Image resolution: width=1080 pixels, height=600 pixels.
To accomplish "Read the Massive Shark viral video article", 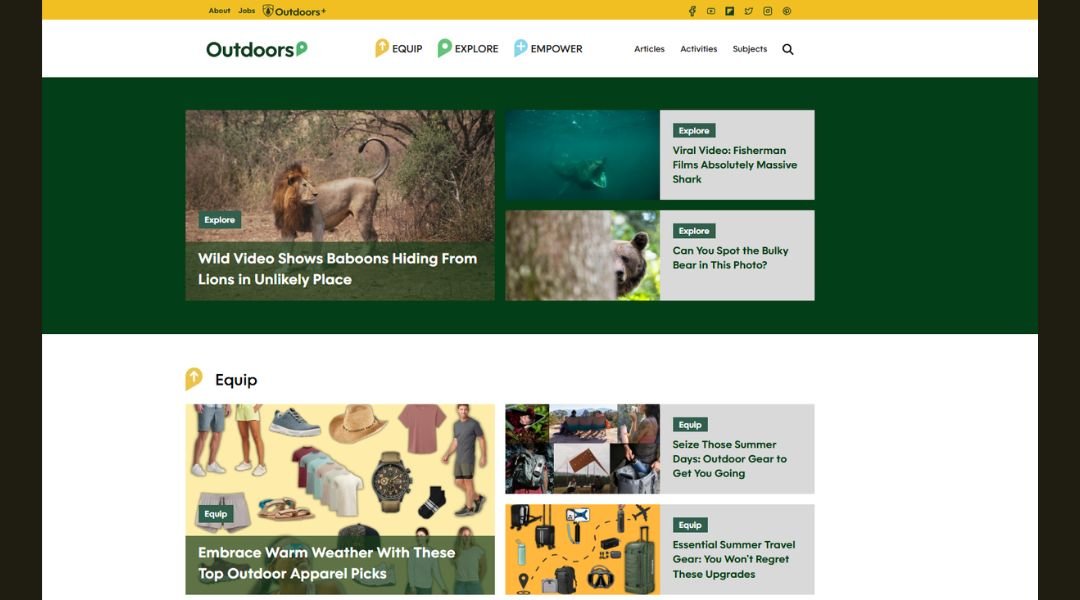I will [x=734, y=165].
